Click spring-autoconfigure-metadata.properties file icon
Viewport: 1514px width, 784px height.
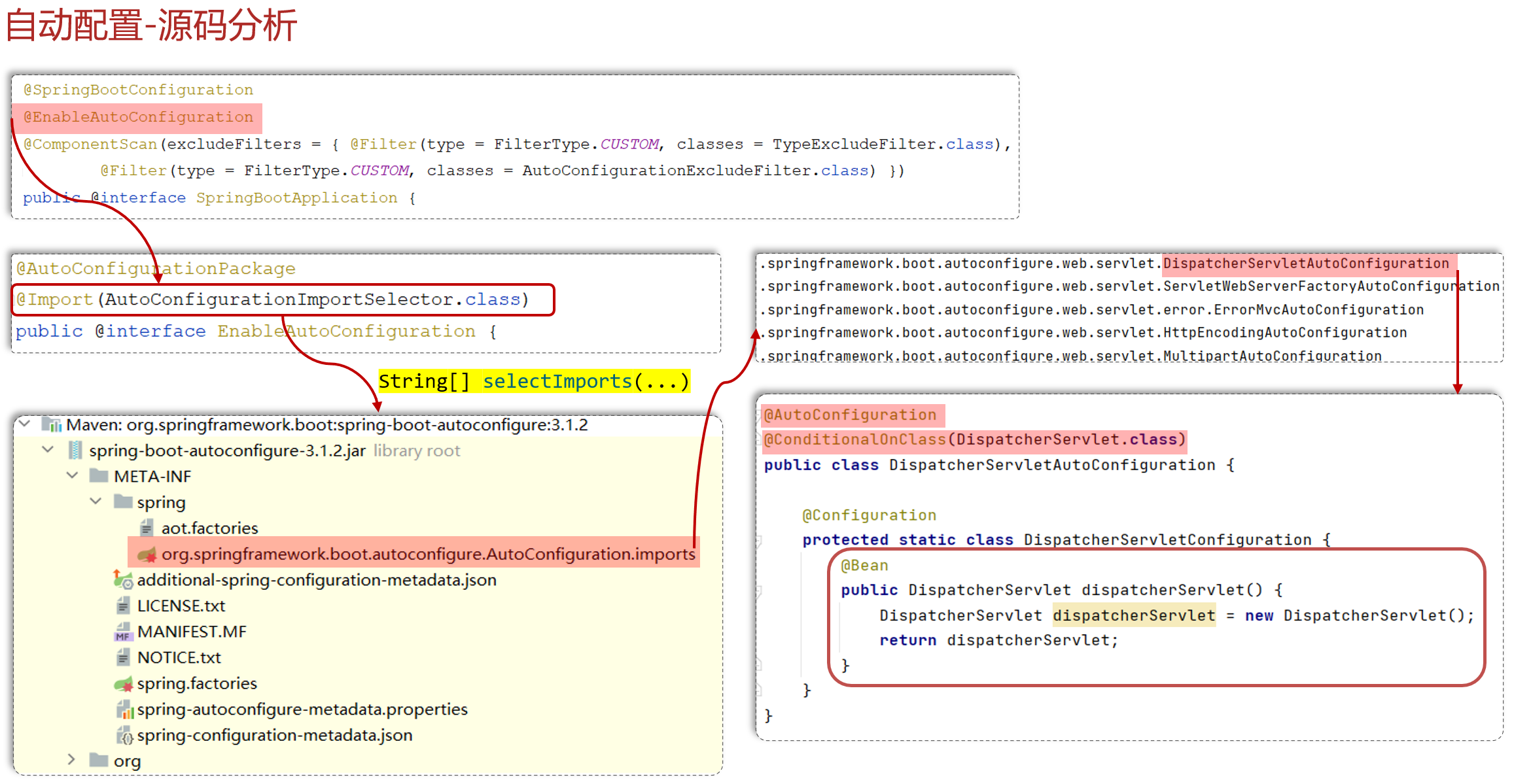click(124, 709)
